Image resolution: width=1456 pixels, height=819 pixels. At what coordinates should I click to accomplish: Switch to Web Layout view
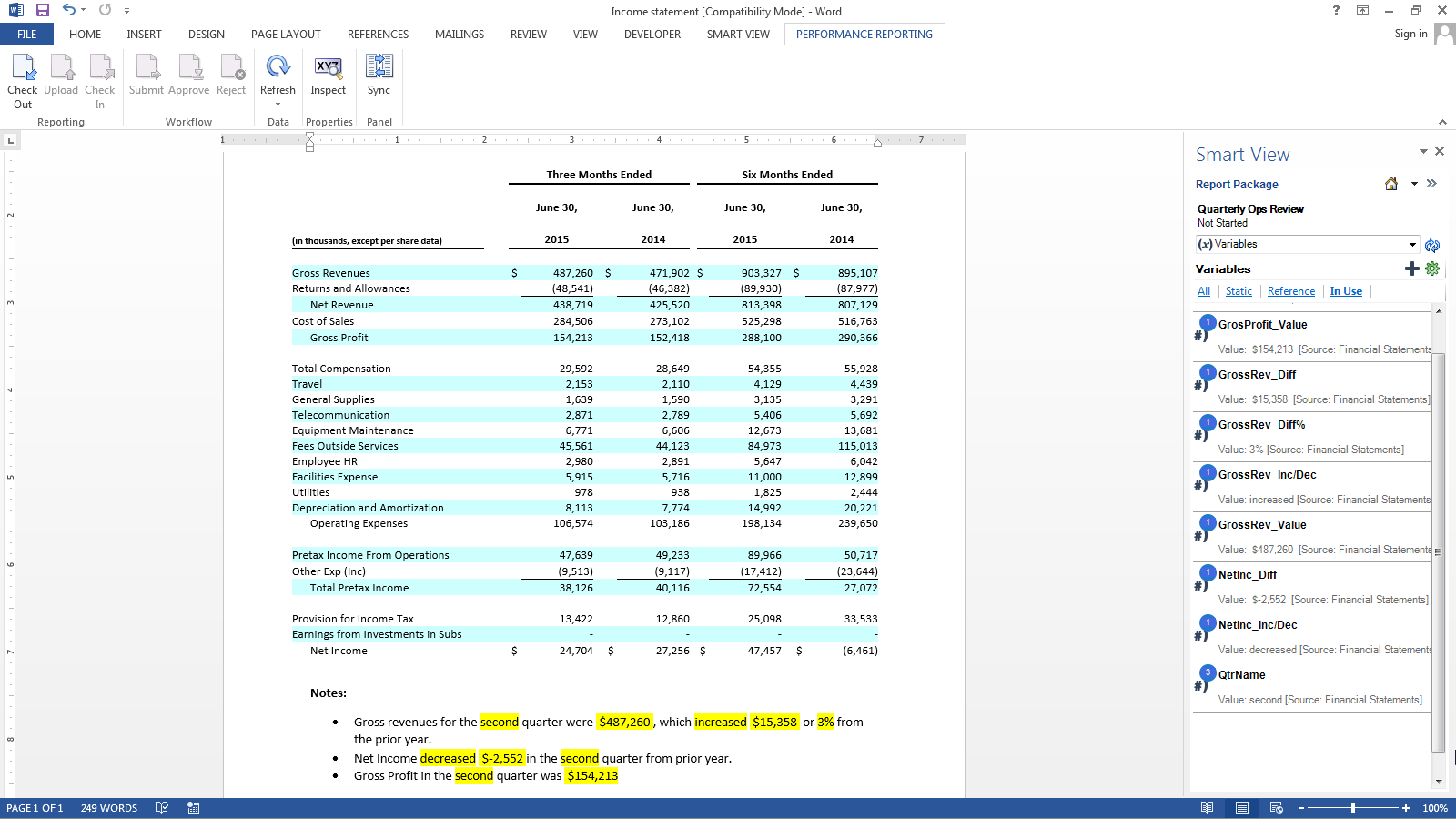(1274, 807)
